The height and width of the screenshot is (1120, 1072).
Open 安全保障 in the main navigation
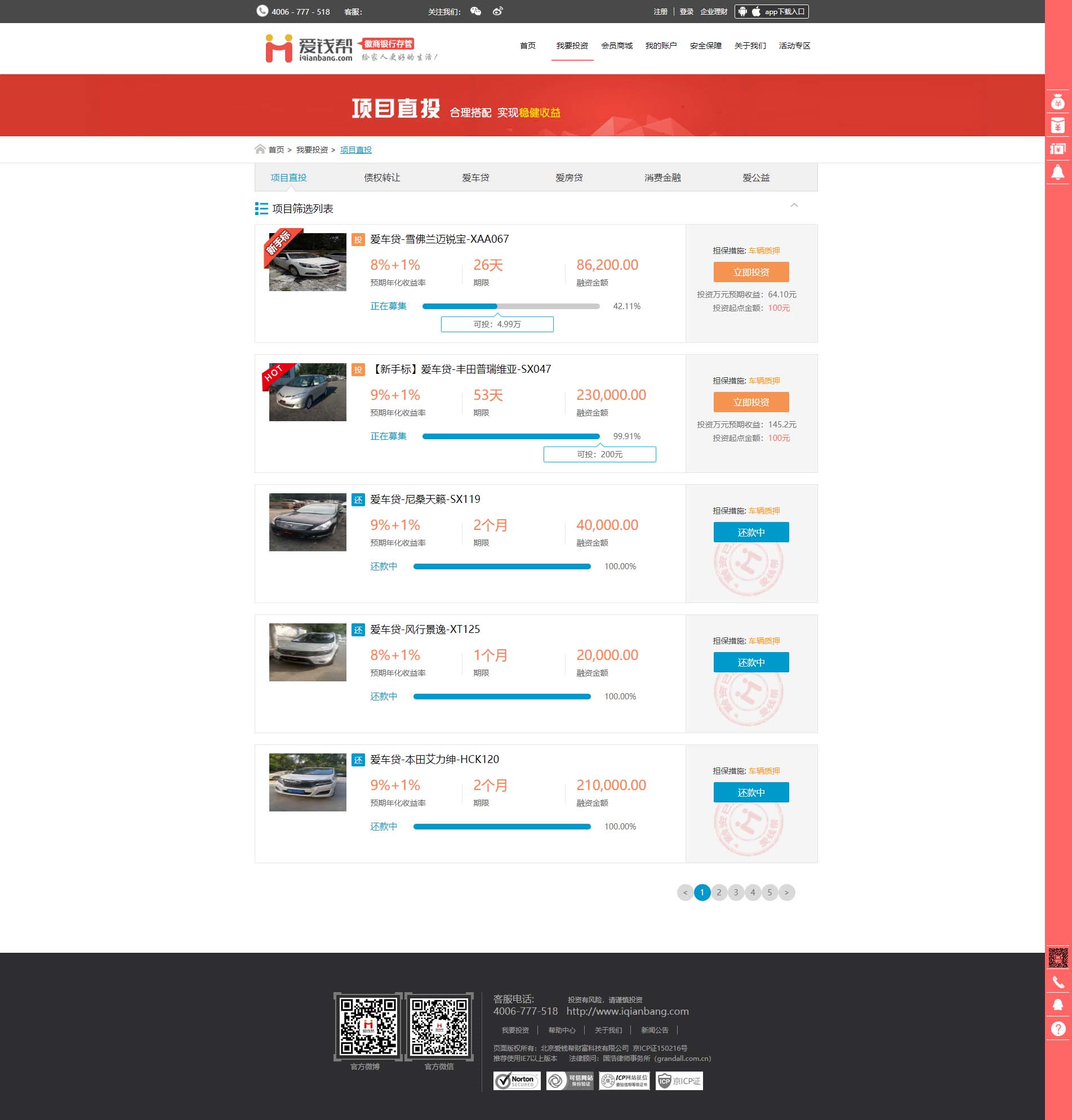click(705, 46)
